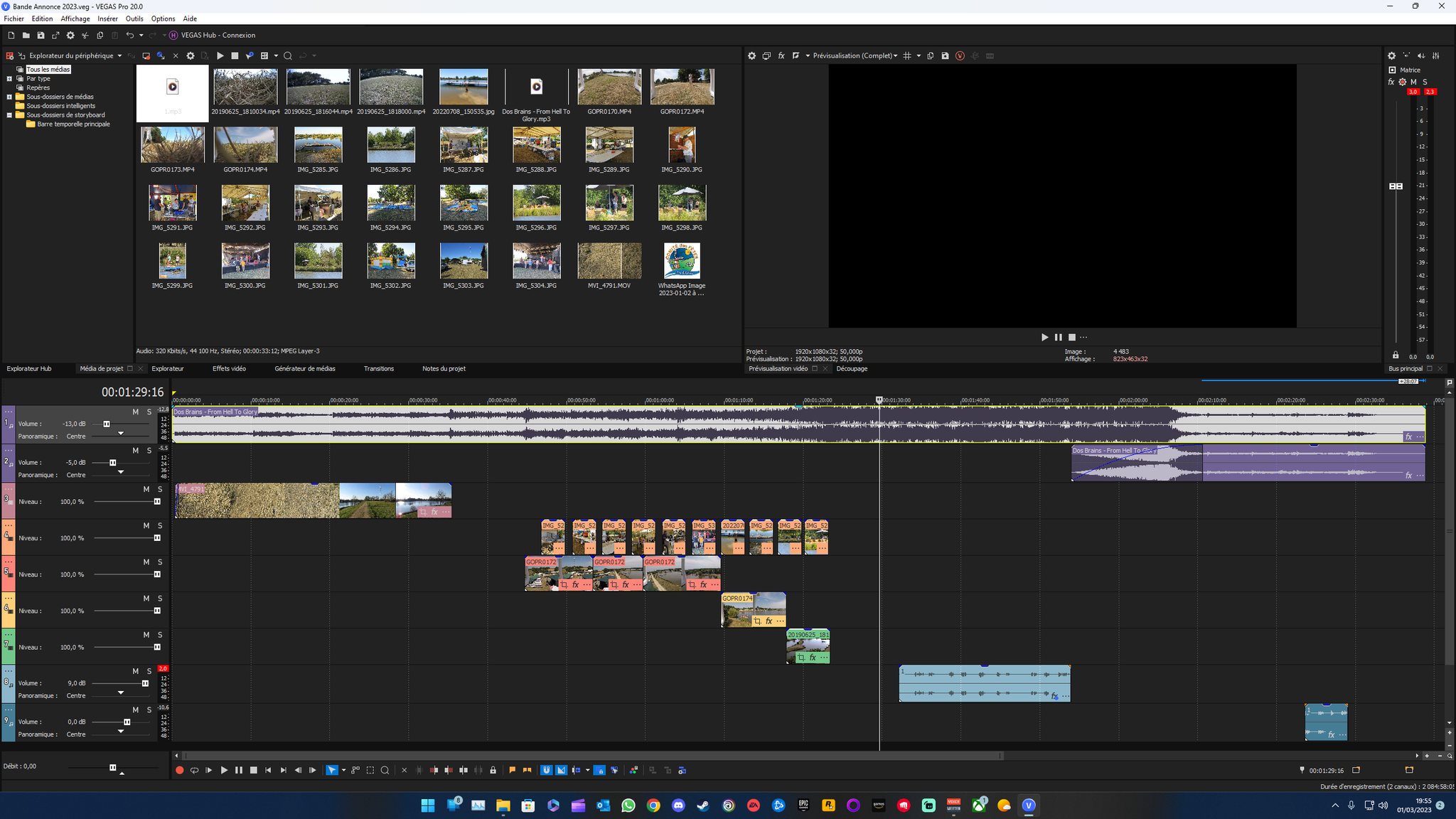Viewport: 1456px width, 819px height.
Task: Insert a marker with the orange flag icon
Action: [x=512, y=770]
